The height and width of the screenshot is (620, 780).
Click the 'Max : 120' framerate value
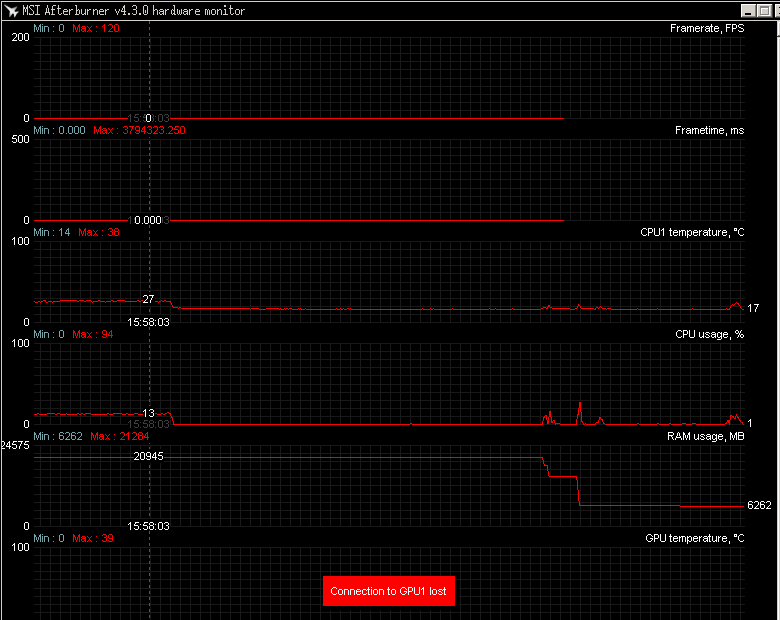coord(96,28)
